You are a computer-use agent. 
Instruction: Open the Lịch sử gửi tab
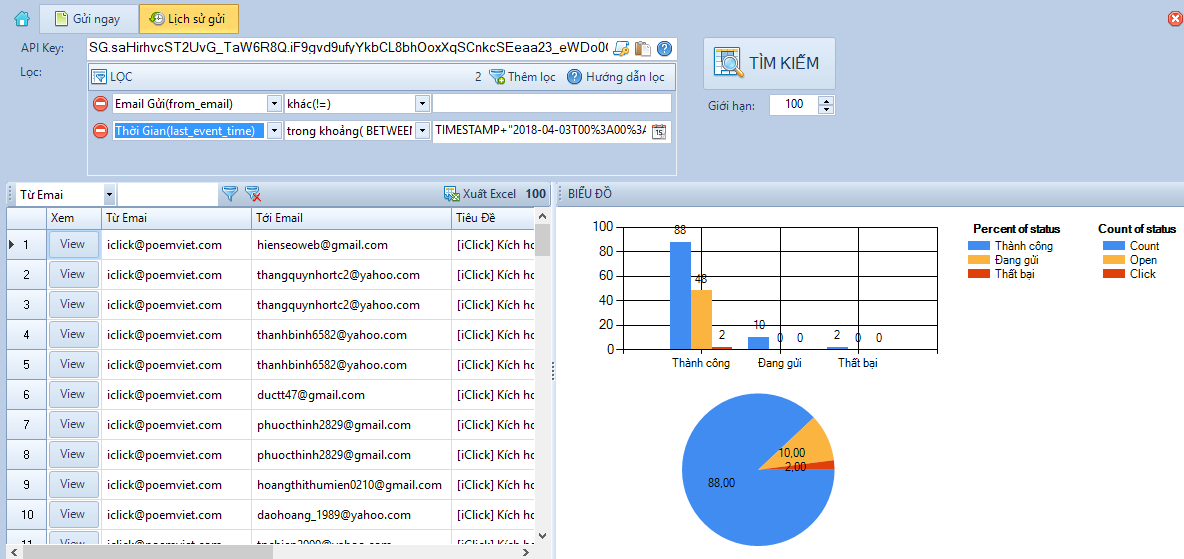click(x=189, y=19)
